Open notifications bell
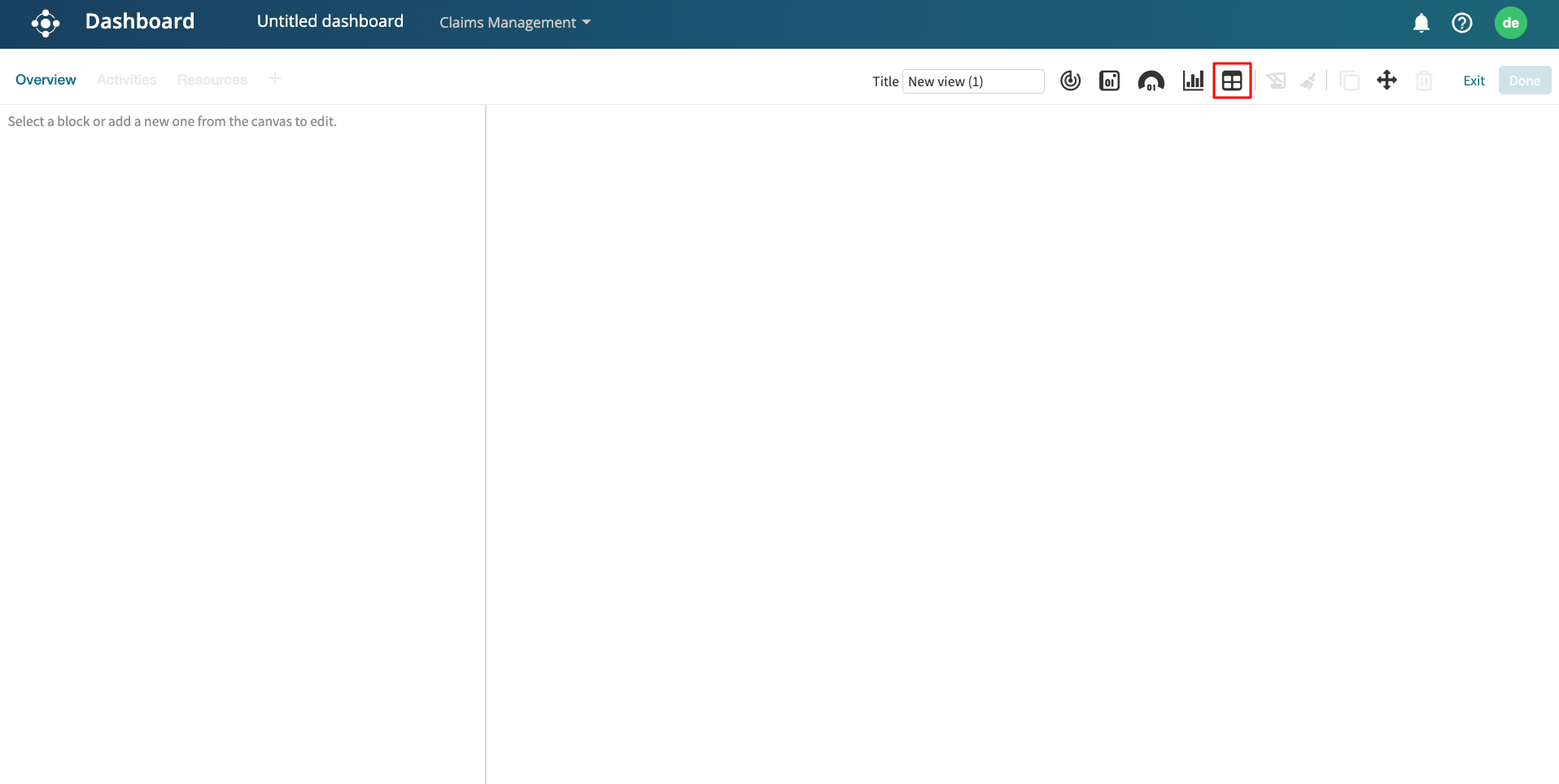Viewport: 1559px width, 784px height. click(x=1421, y=23)
